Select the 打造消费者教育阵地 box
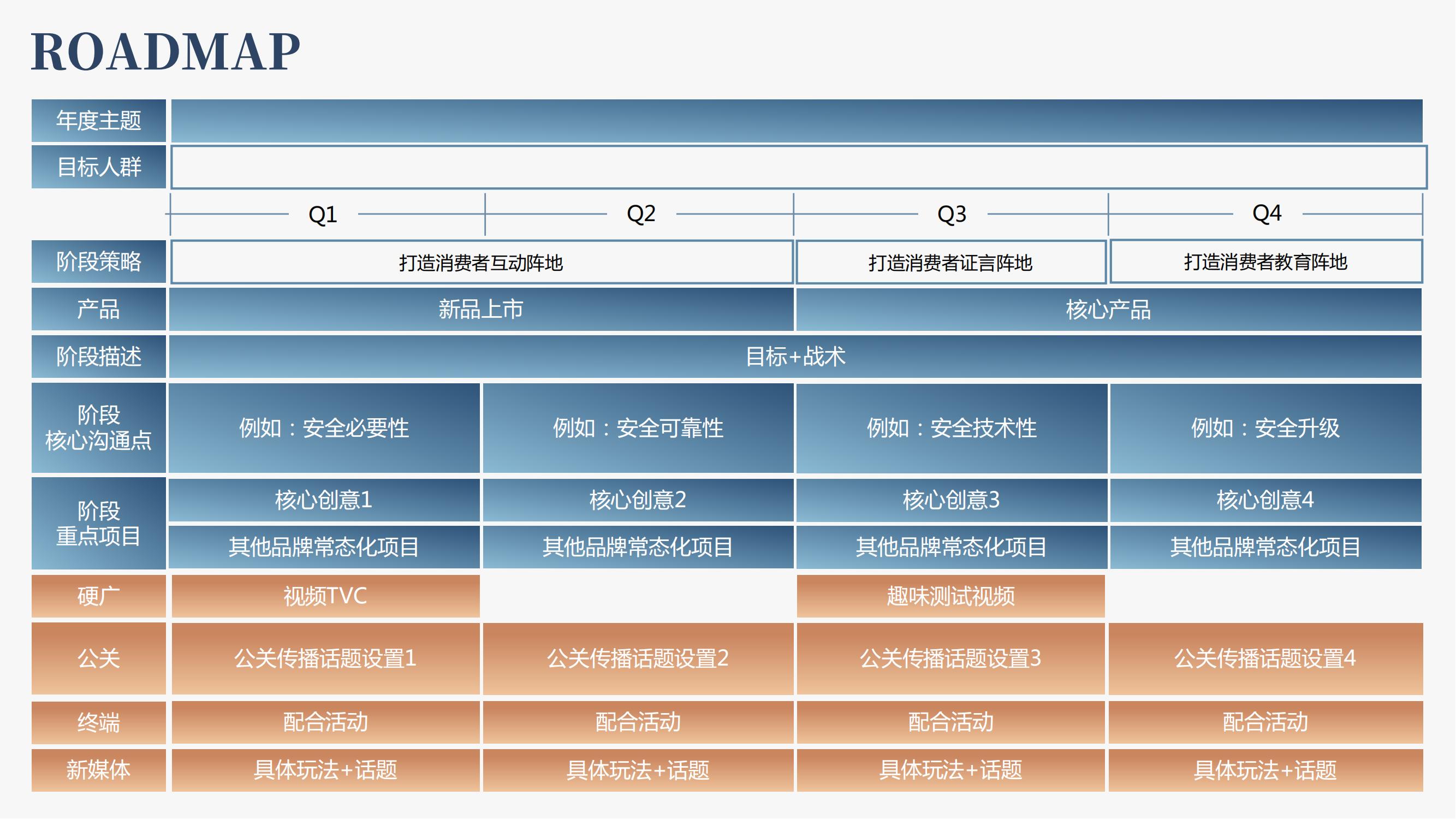 coord(1266,261)
